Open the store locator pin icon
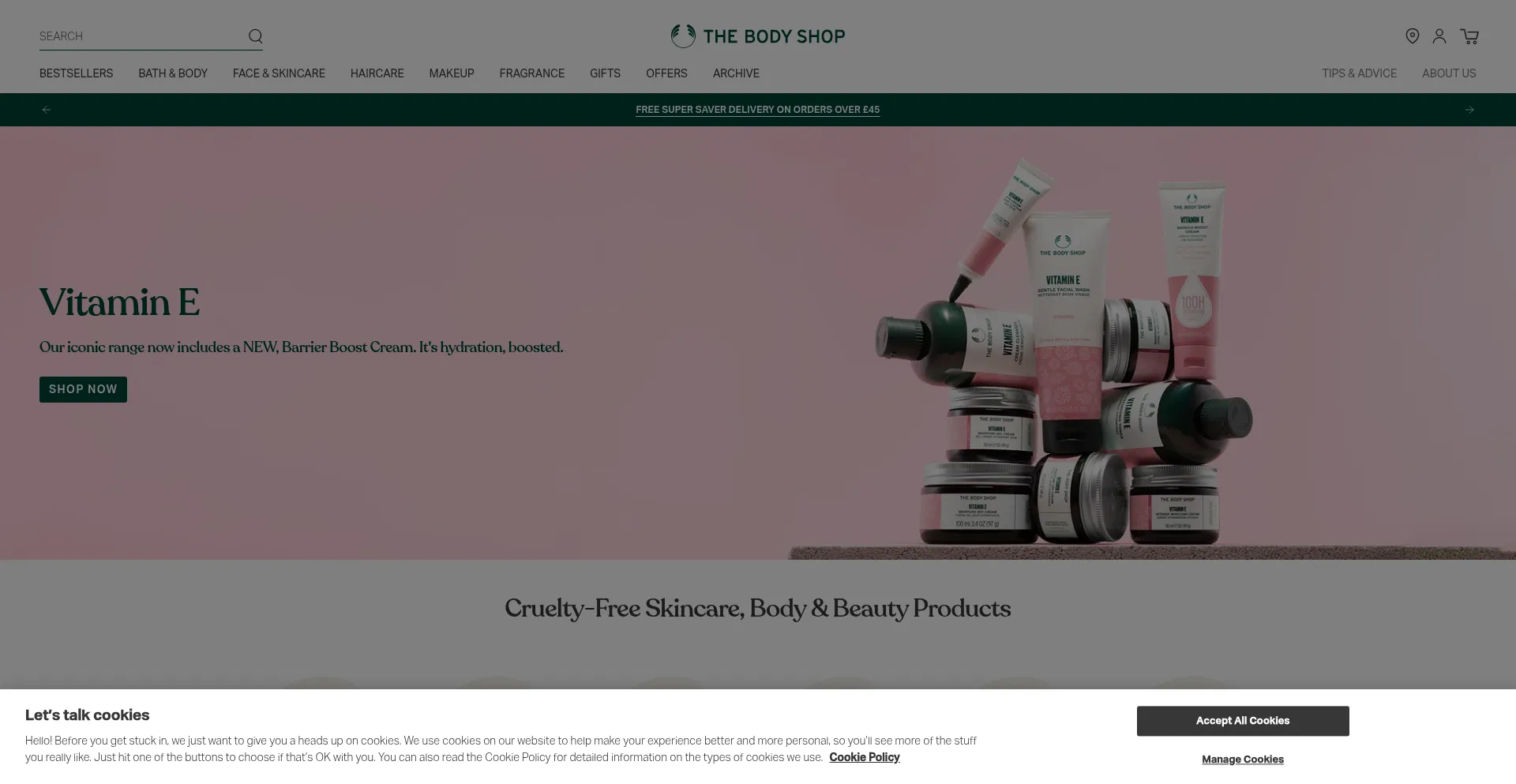The height and width of the screenshot is (784, 1516). (x=1413, y=36)
